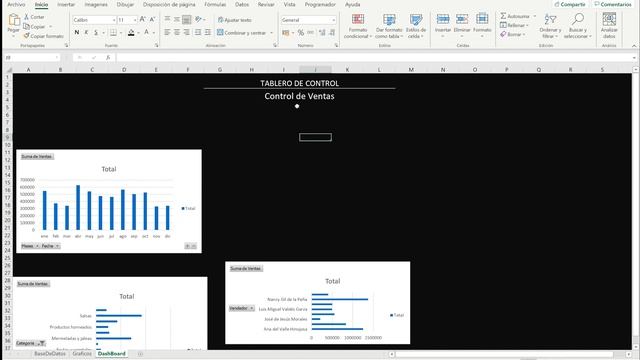This screenshot has height=360, width=640.
Task: Switch to the Insertar ribbon tab
Action: tap(66, 4)
